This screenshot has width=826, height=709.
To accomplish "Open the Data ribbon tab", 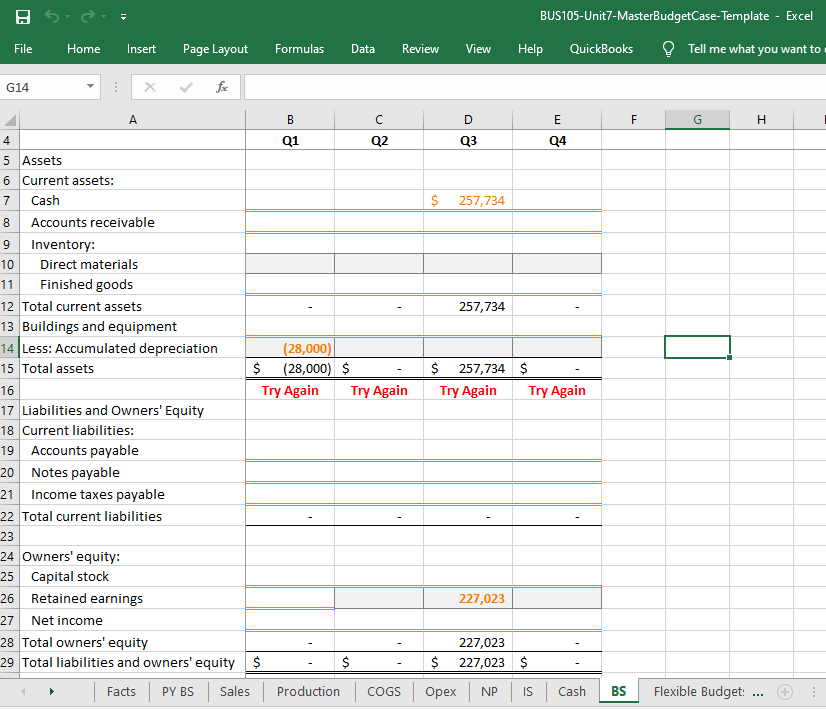I will point(363,49).
